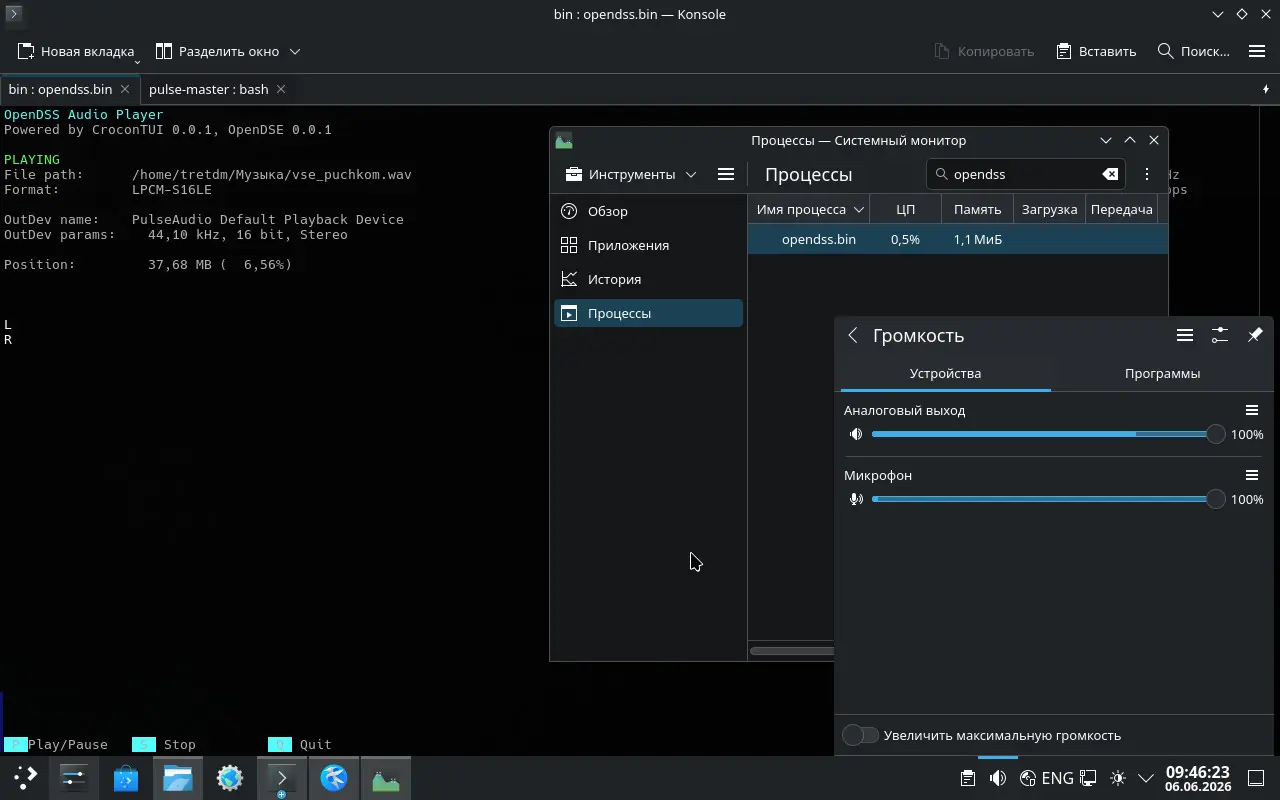
Task: Open the System Settings taskbar icon
Action: coord(74,777)
